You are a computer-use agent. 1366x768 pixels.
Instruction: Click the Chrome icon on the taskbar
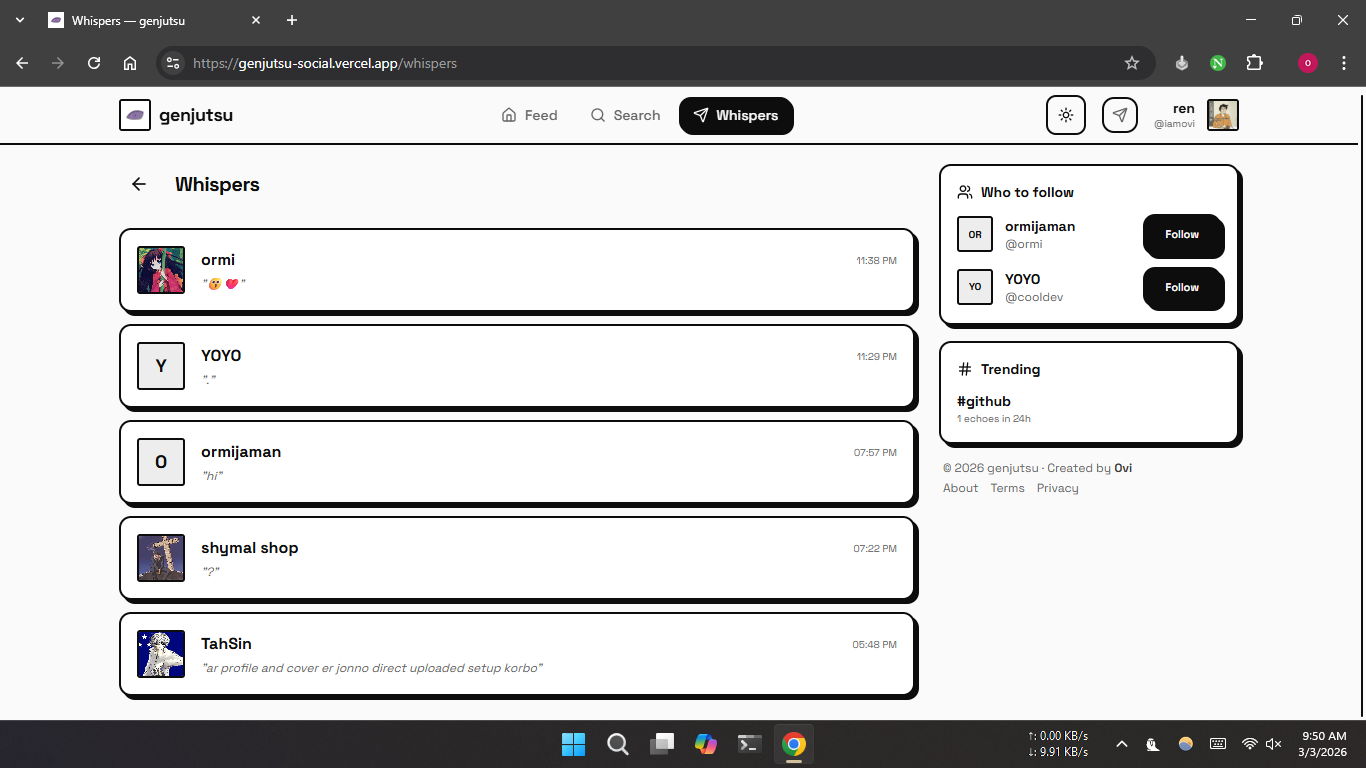pyautogui.click(x=794, y=744)
